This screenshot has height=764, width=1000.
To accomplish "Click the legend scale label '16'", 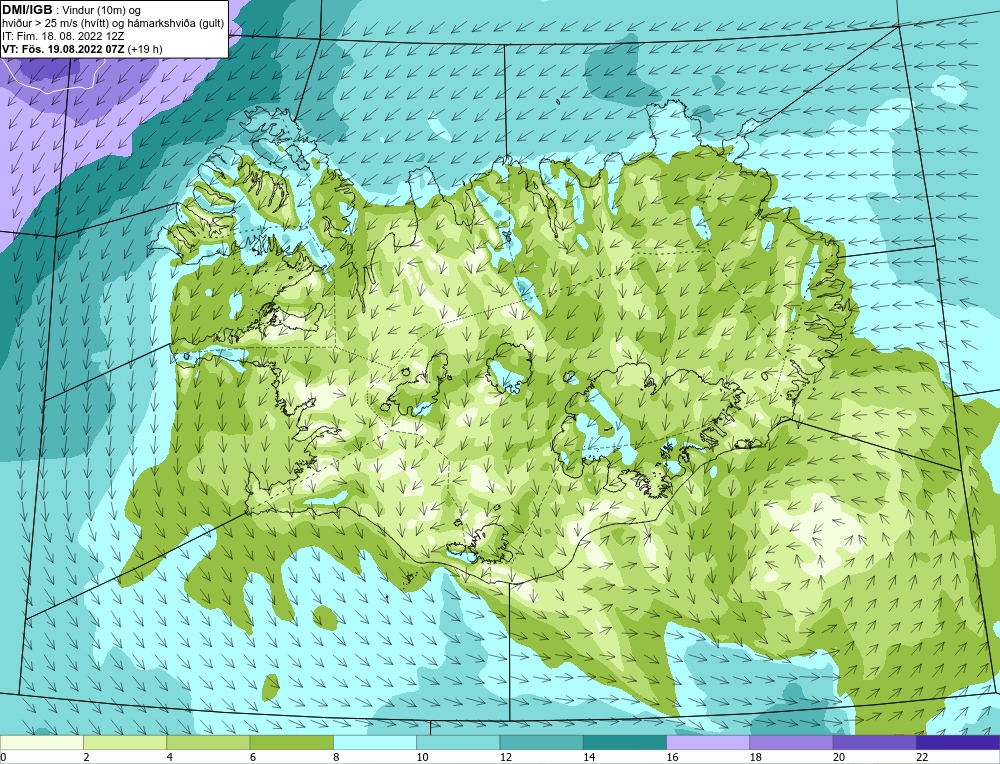I will tap(672, 757).
